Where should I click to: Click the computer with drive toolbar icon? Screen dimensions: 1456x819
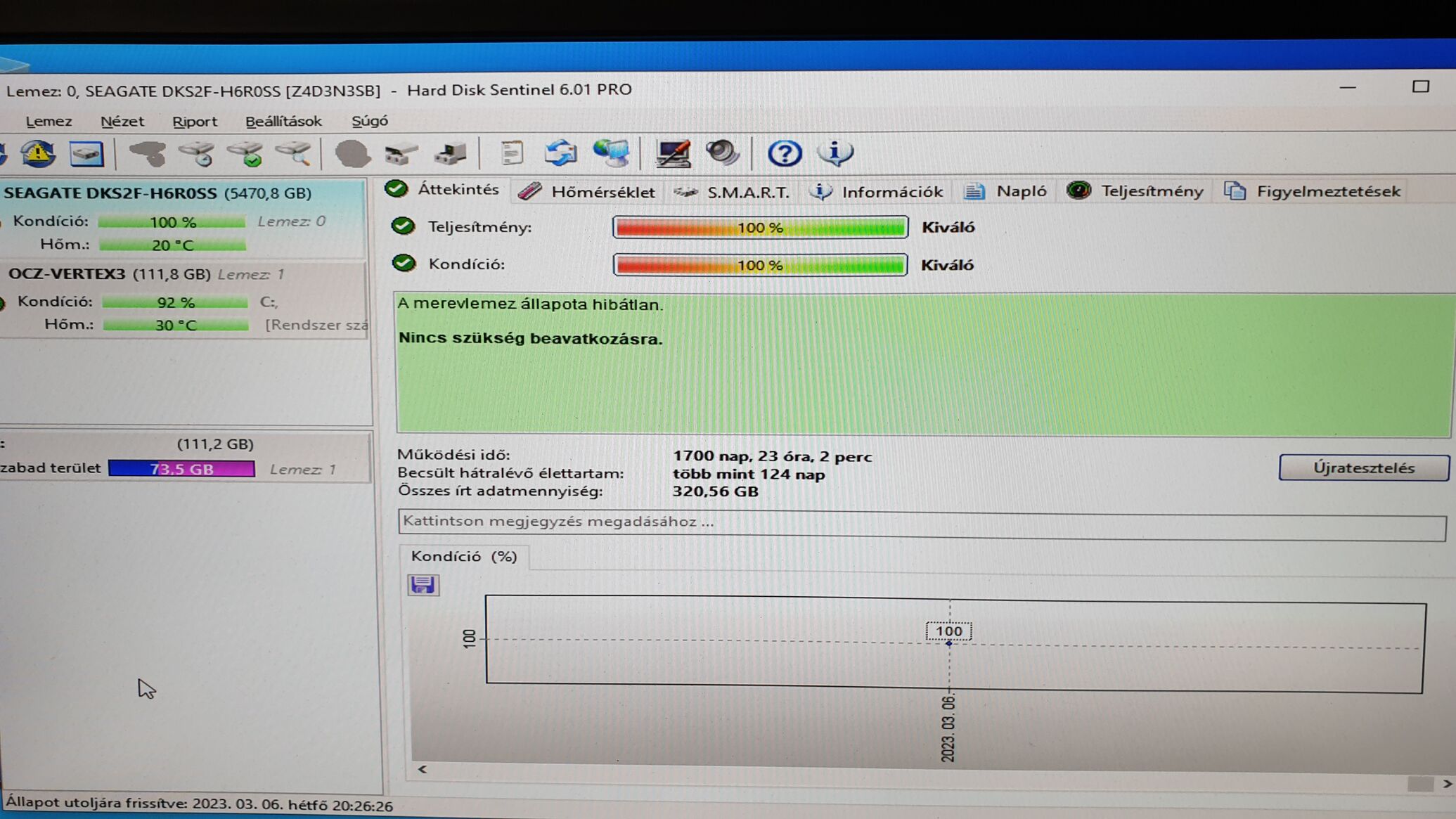click(450, 153)
